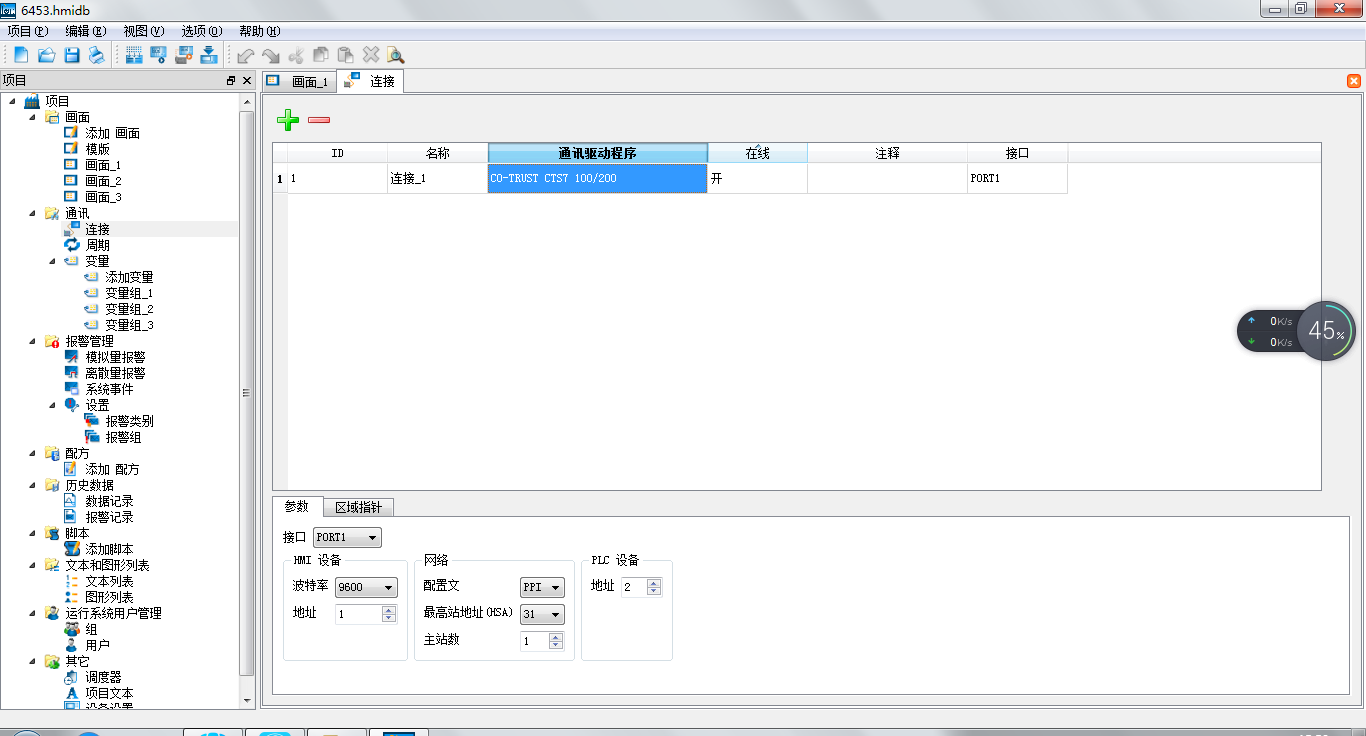Screen dimensions: 1366x736
Task: Increase the HMI 地址 stepper value
Action: tap(389, 610)
